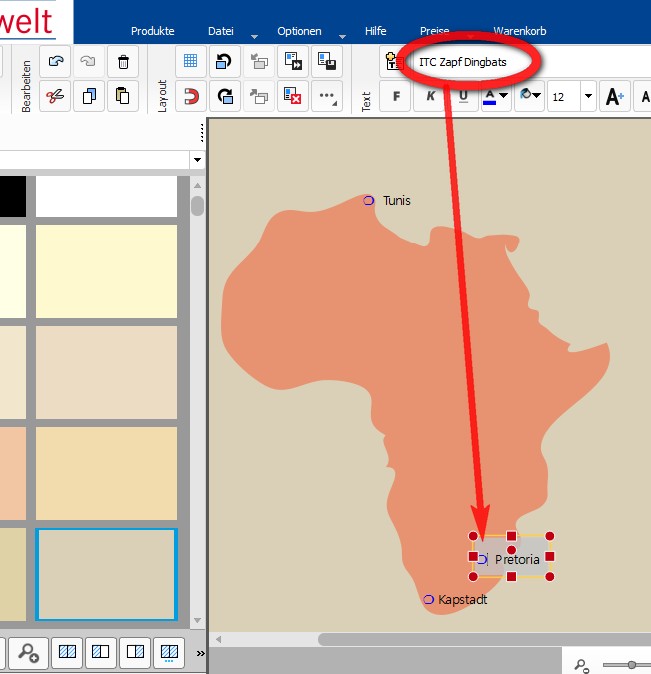The image size is (651, 674).
Task: Click the trash delete icon
Action: click(122, 62)
